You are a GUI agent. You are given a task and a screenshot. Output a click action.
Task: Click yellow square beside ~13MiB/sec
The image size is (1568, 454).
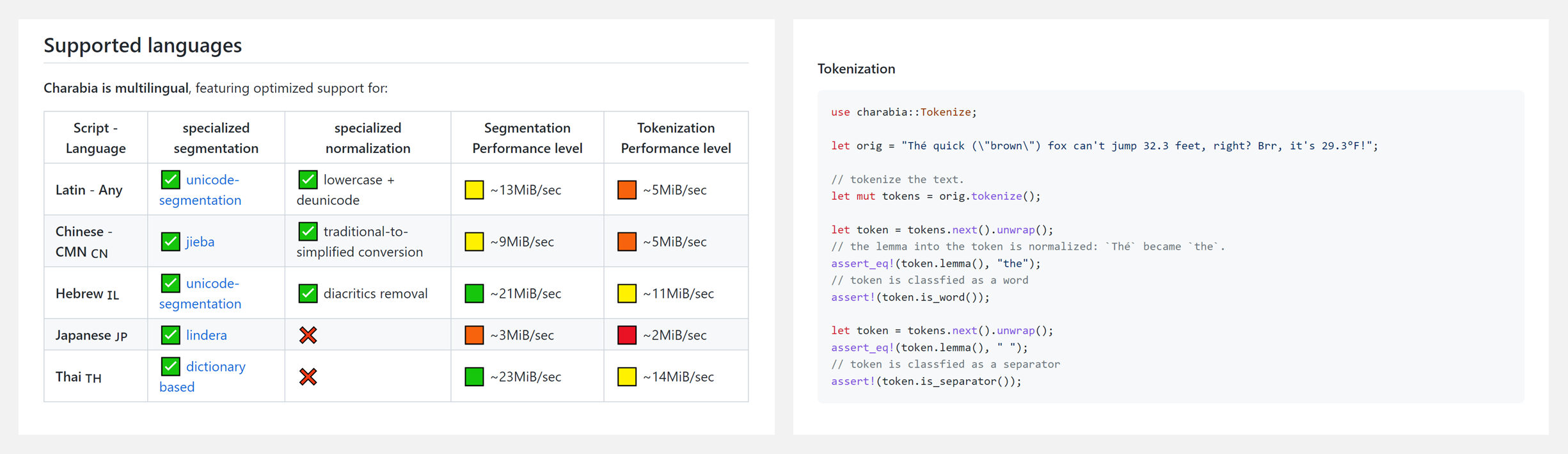click(x=474, y=190)
